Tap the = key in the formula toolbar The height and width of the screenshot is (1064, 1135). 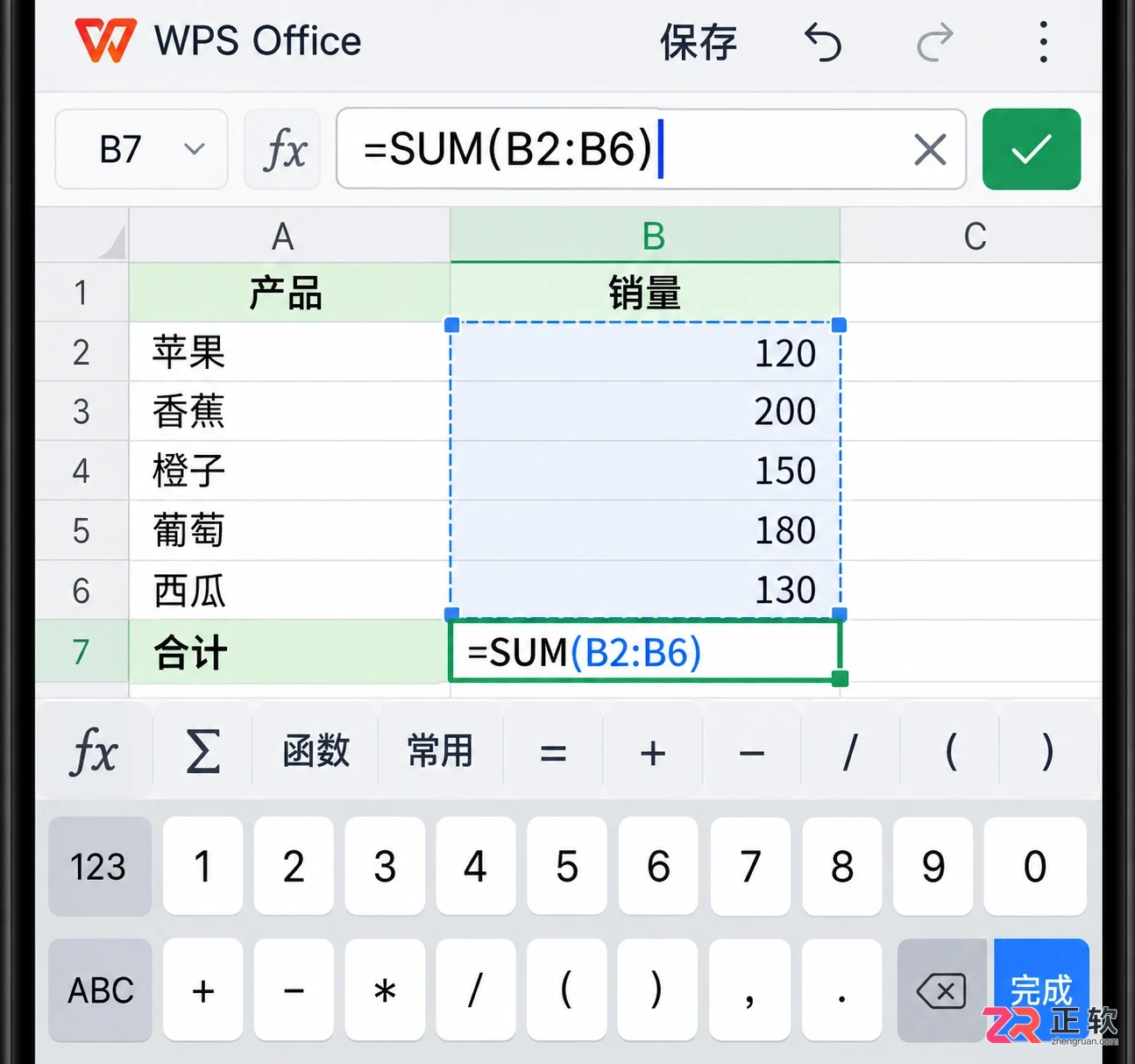(x=553, y=752)
